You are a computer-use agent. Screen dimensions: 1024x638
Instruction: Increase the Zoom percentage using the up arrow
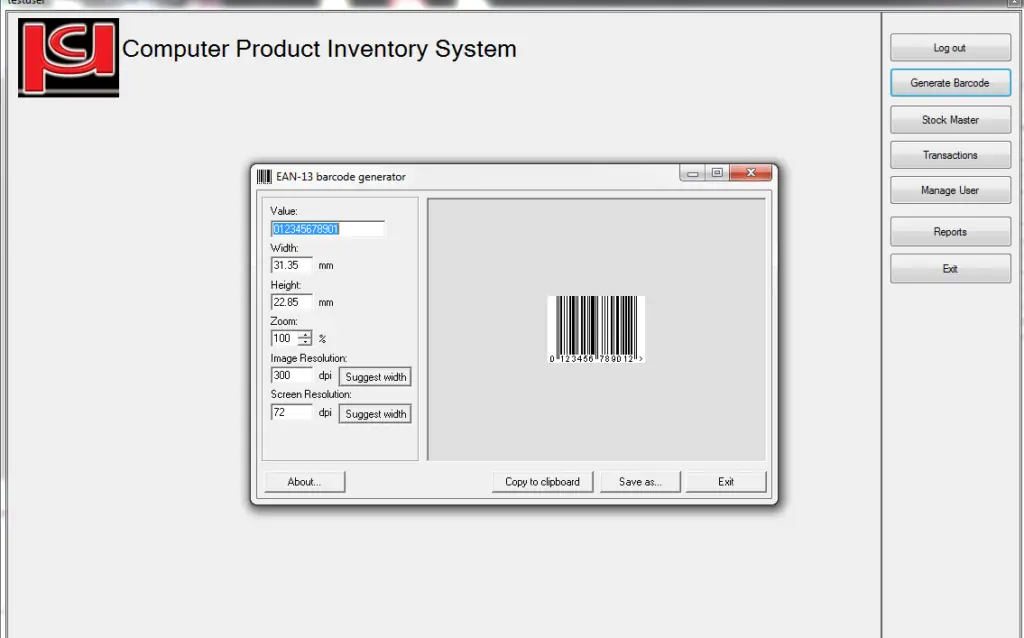(x=307, y=334)
